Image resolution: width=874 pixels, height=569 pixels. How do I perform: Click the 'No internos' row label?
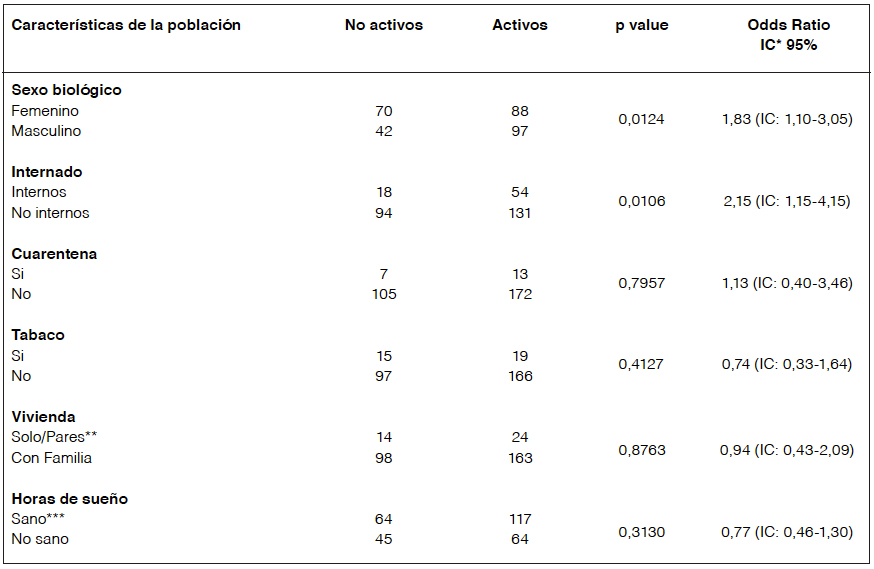click(x=50, y=213)
